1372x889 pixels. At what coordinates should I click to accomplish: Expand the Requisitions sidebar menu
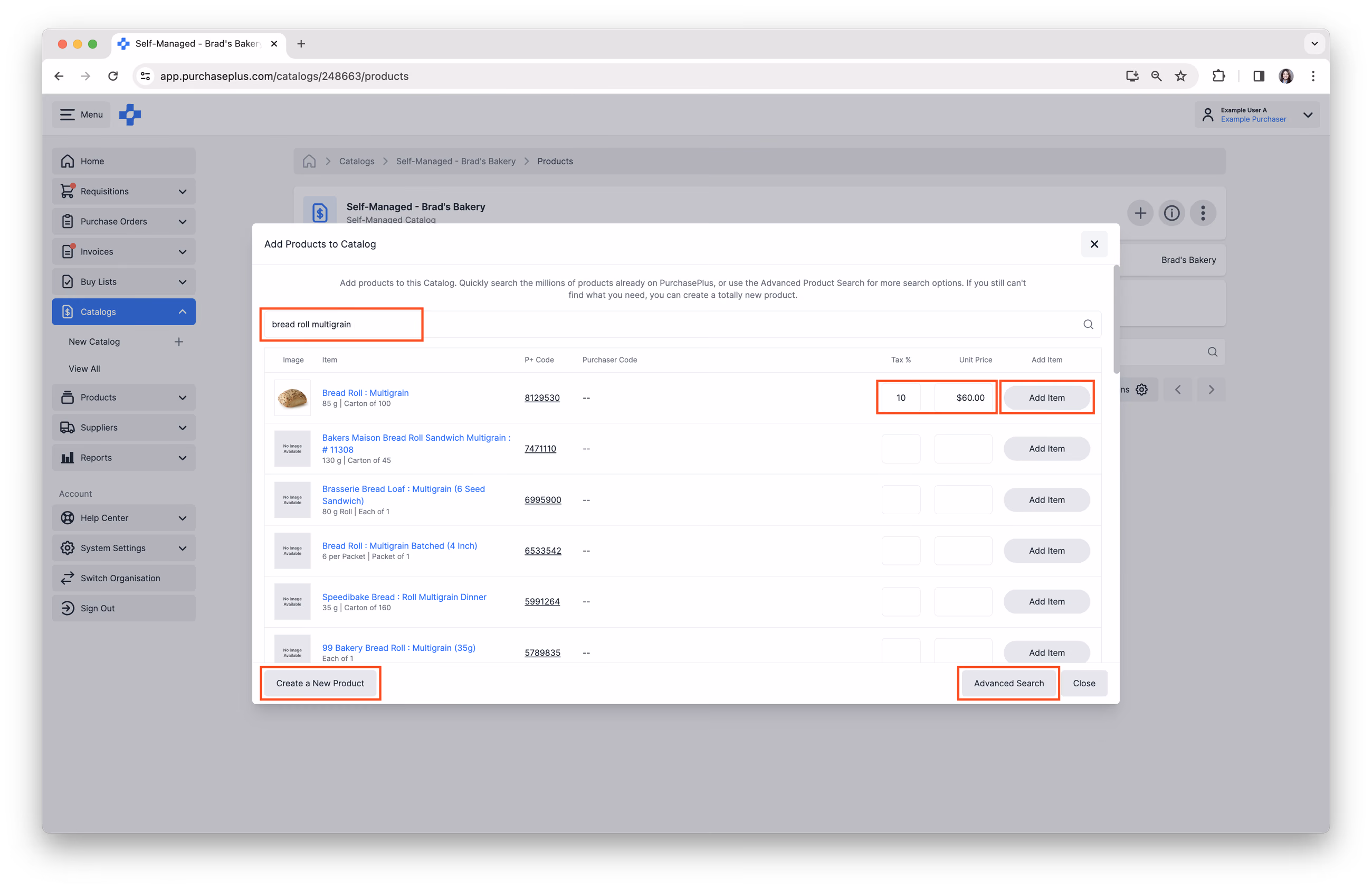click(123, 191)
